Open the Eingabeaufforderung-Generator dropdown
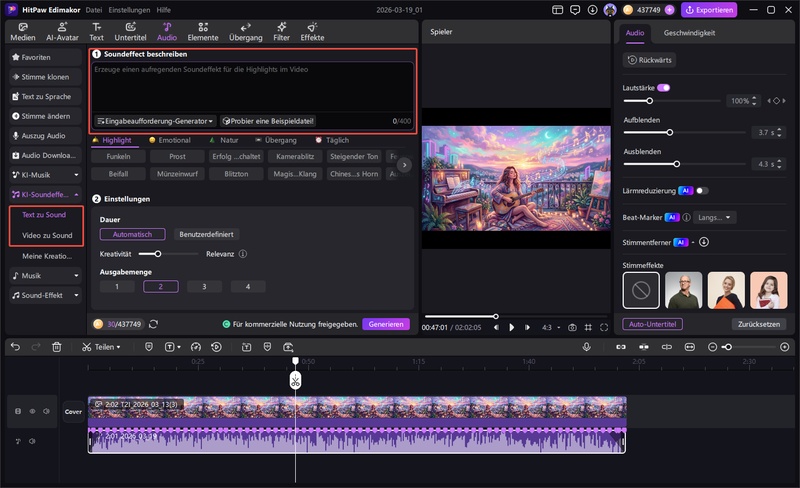The width and height of the screenshot is (800, 488). tap(155, 120)
